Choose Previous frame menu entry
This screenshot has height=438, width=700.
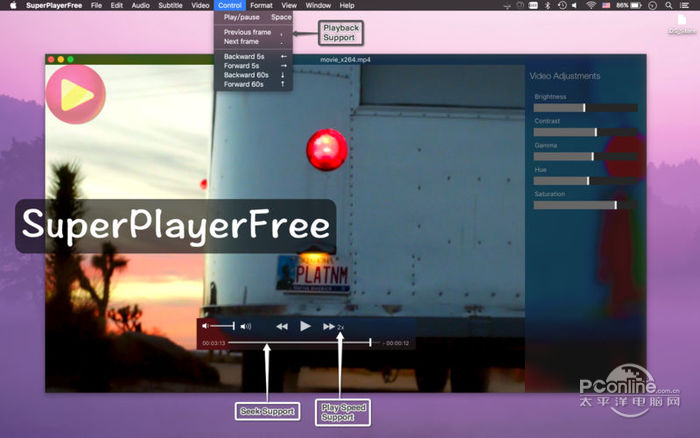[x=253, y=32]
